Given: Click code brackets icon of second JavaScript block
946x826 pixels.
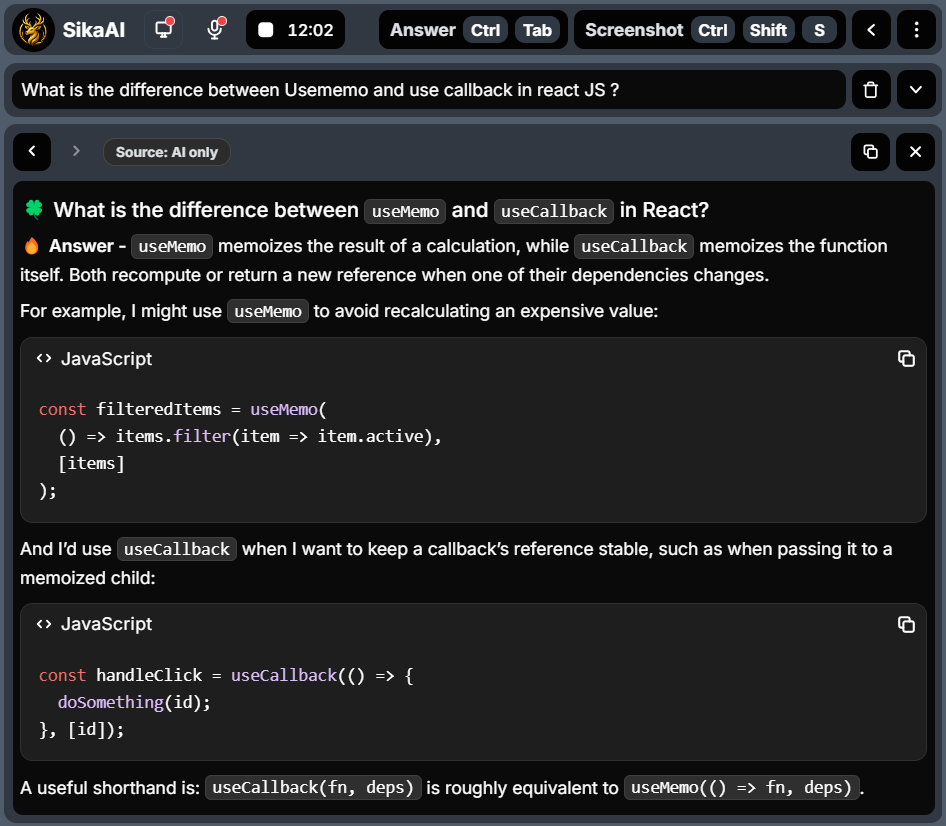Looking at the screenshot, I should [x=43, y=624].
